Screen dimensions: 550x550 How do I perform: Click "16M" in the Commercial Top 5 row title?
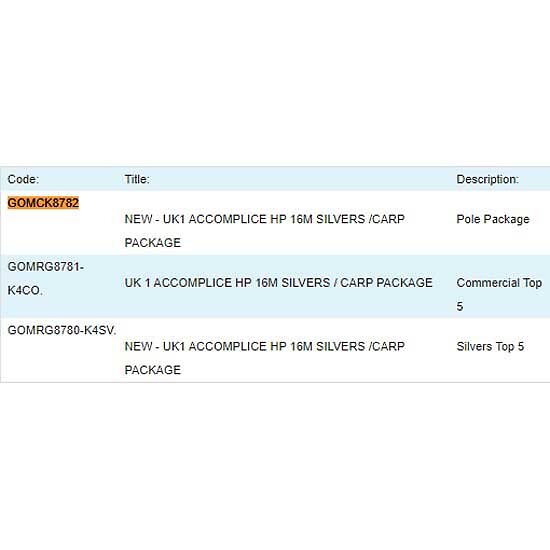(267, 283)
